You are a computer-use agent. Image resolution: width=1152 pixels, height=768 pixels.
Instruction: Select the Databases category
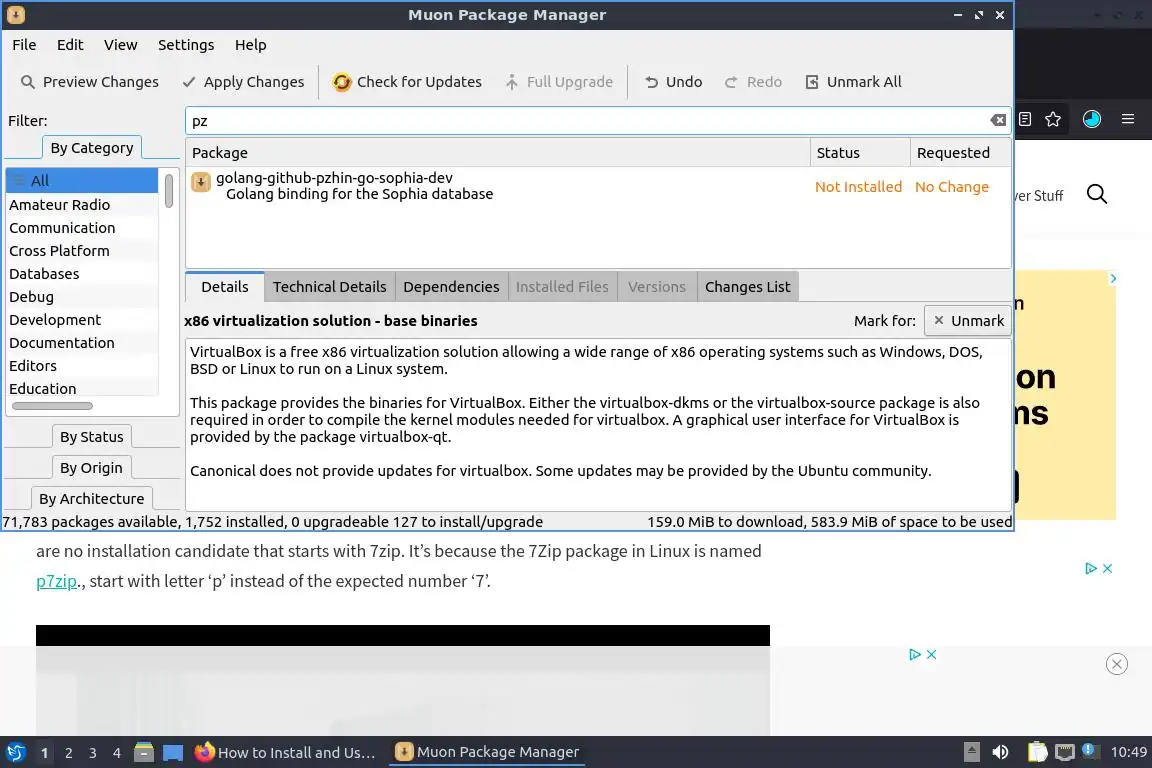click(x=82, y=273)
